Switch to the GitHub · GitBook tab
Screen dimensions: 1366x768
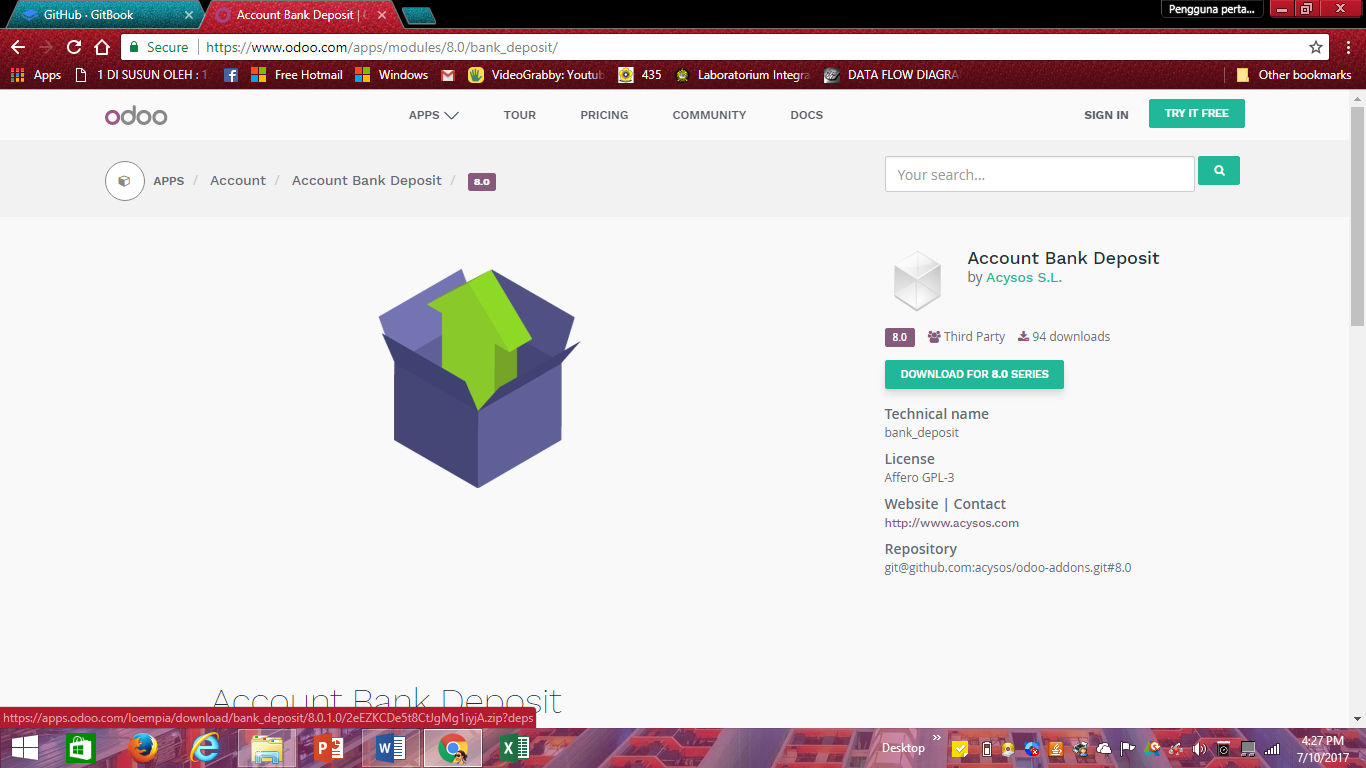[103, 15]
